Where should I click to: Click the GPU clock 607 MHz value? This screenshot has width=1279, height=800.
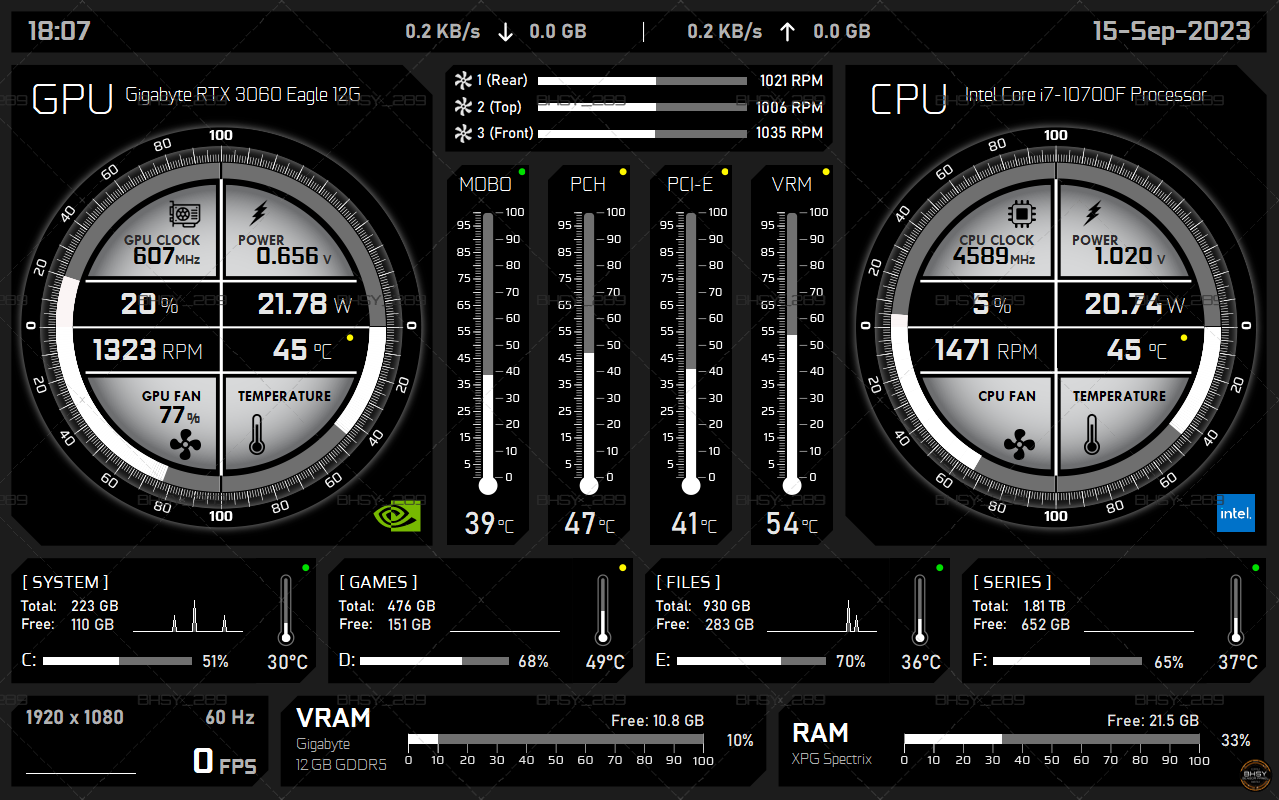[x=167, y=257]
